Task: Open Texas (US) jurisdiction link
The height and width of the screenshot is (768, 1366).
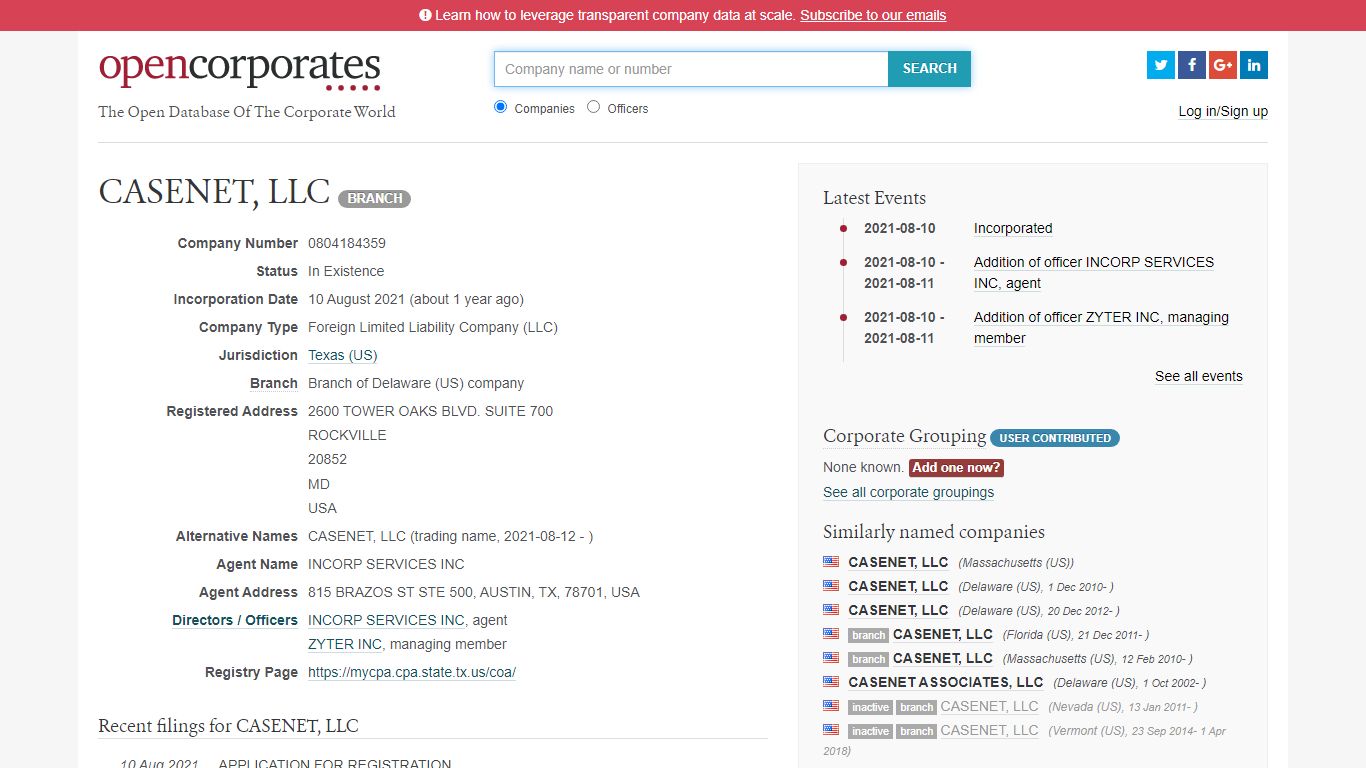Action: click(342, 355)
